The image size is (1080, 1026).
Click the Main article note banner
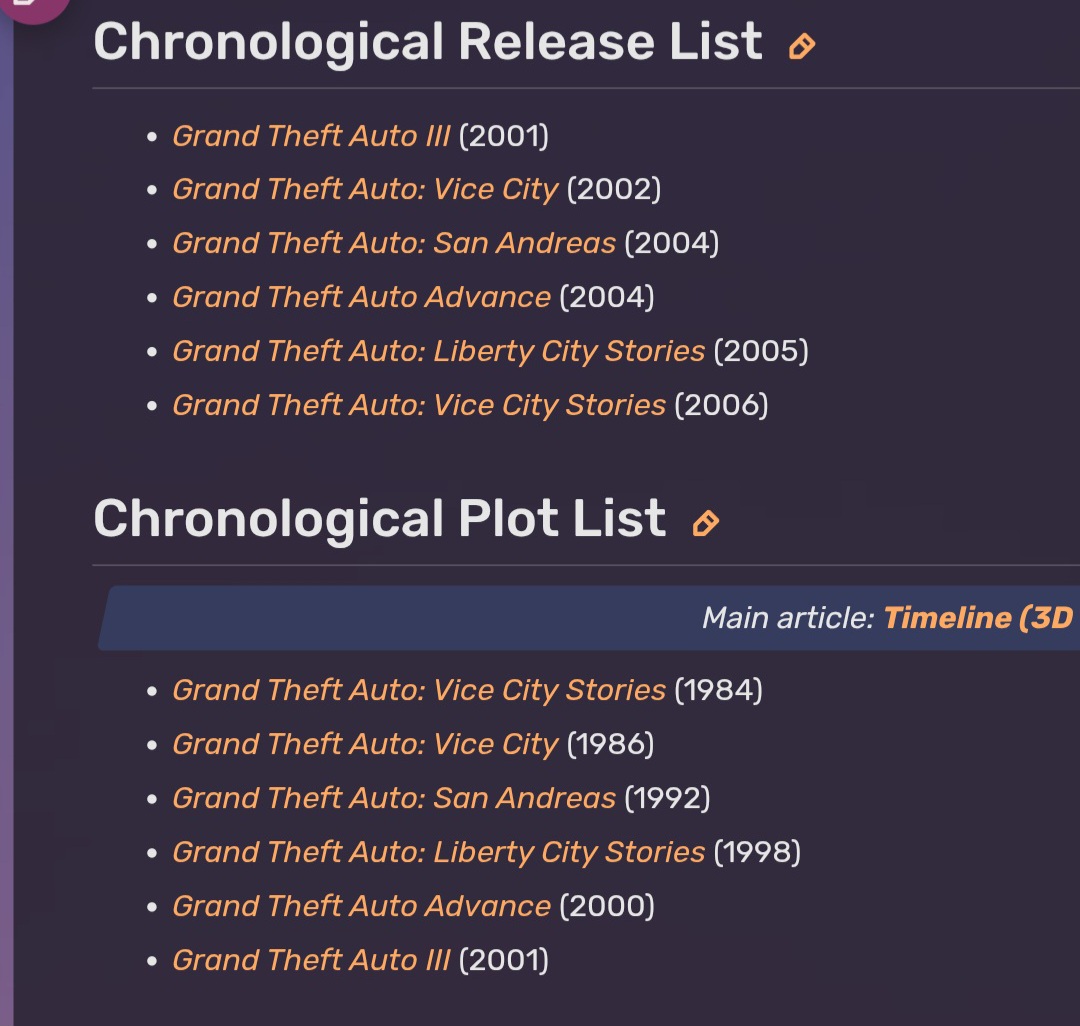pos(589,618)
